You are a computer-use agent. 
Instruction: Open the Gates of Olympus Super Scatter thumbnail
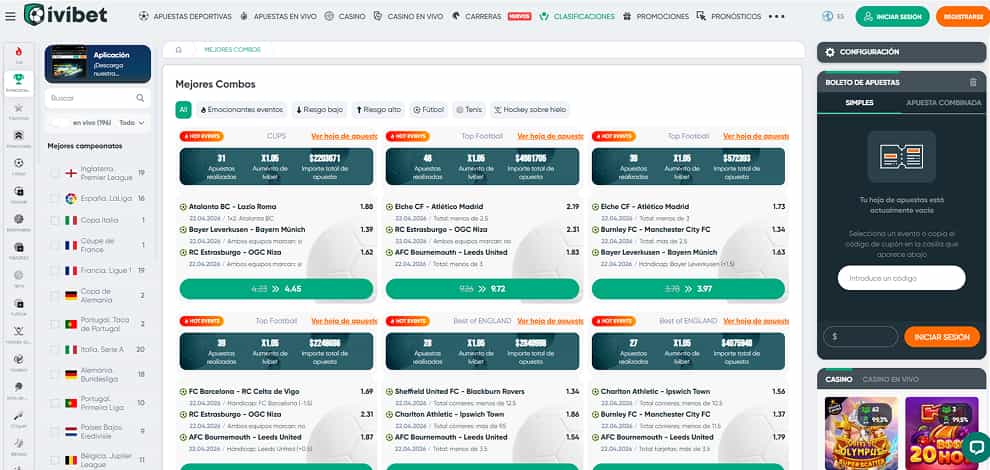click(x=861, y=433)
